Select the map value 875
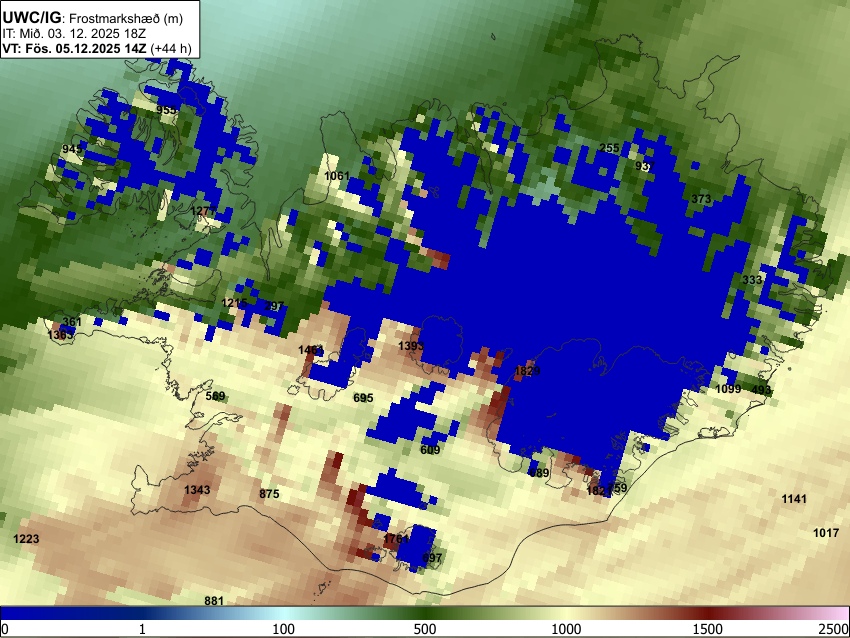This screenshot has height=638, width=850. 269,494
